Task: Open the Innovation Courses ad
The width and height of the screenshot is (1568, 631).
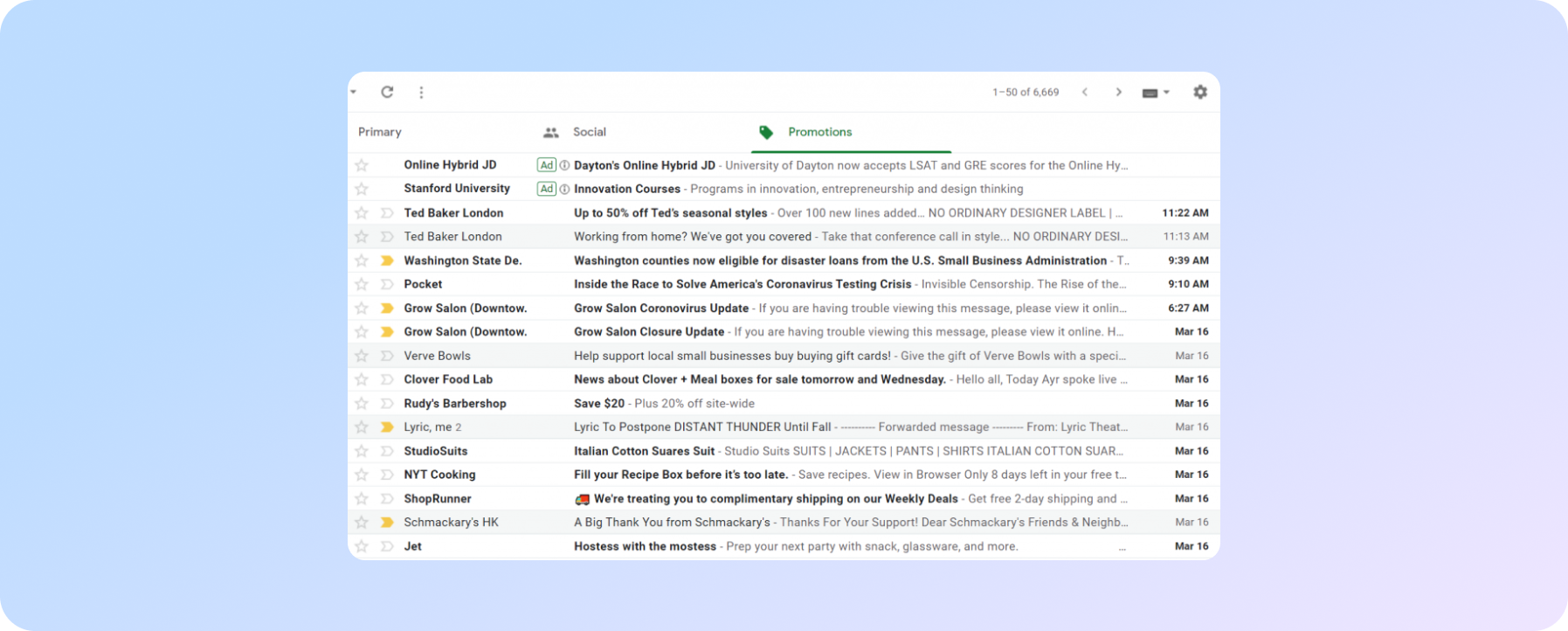Action: (x=784, y=189)
